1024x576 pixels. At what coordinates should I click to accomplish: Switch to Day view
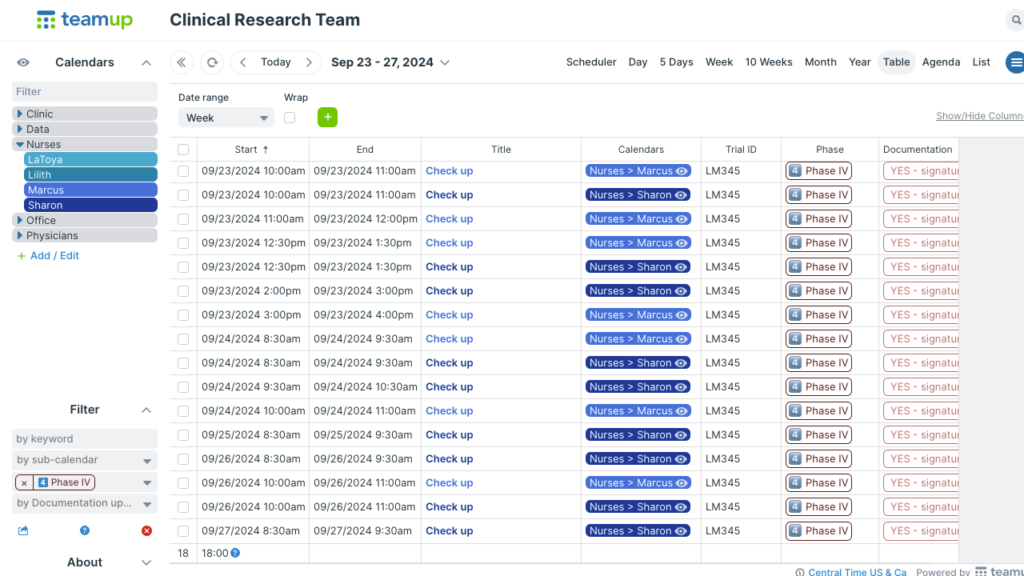638,63
